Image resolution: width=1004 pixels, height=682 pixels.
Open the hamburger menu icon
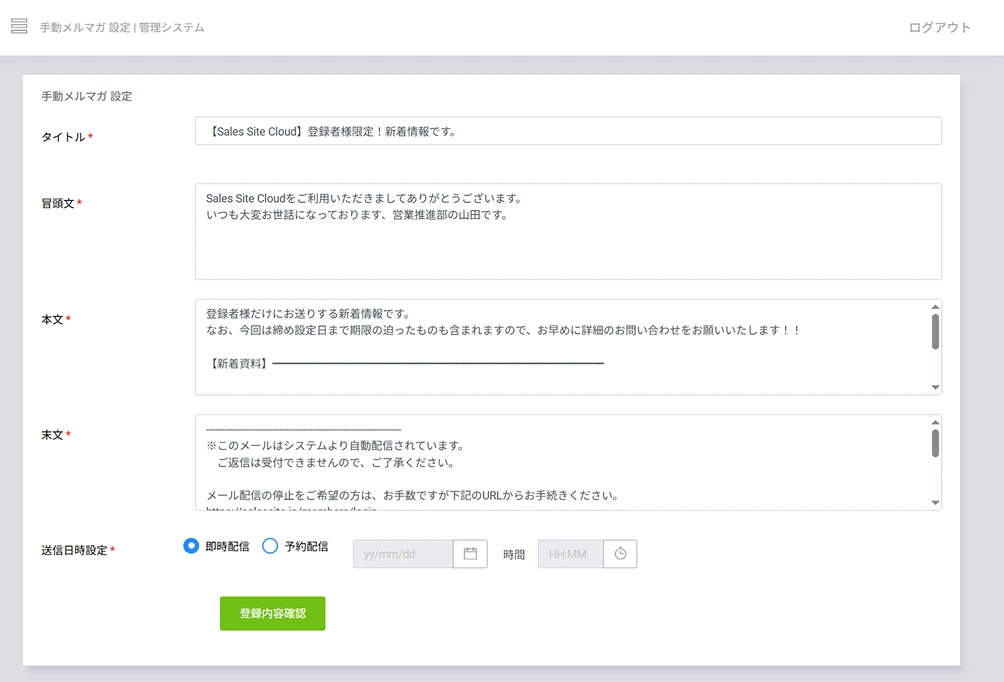19,26
